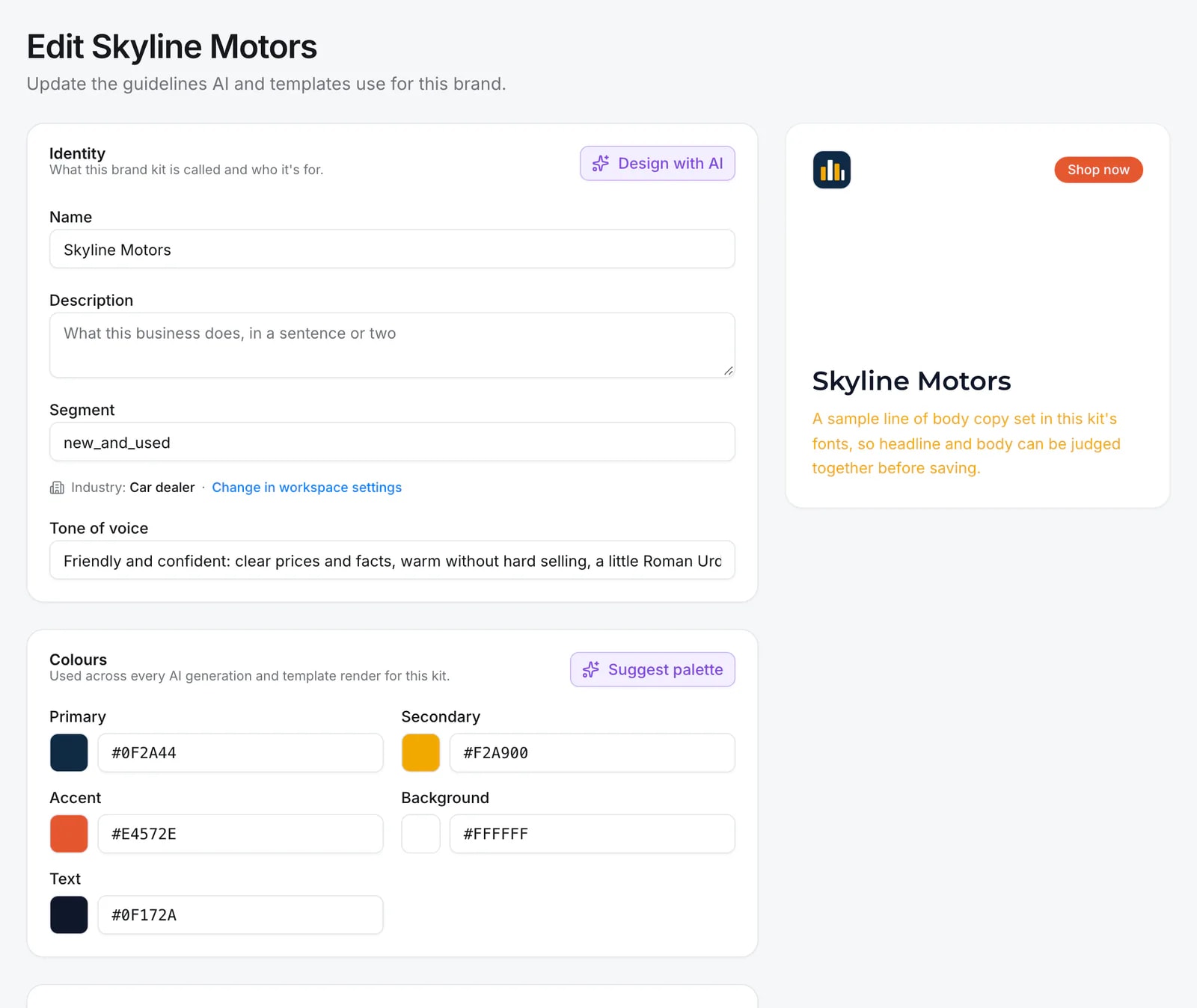Click the Shop now preview button
1197x1008 pixels.
tap(1098, 170)
